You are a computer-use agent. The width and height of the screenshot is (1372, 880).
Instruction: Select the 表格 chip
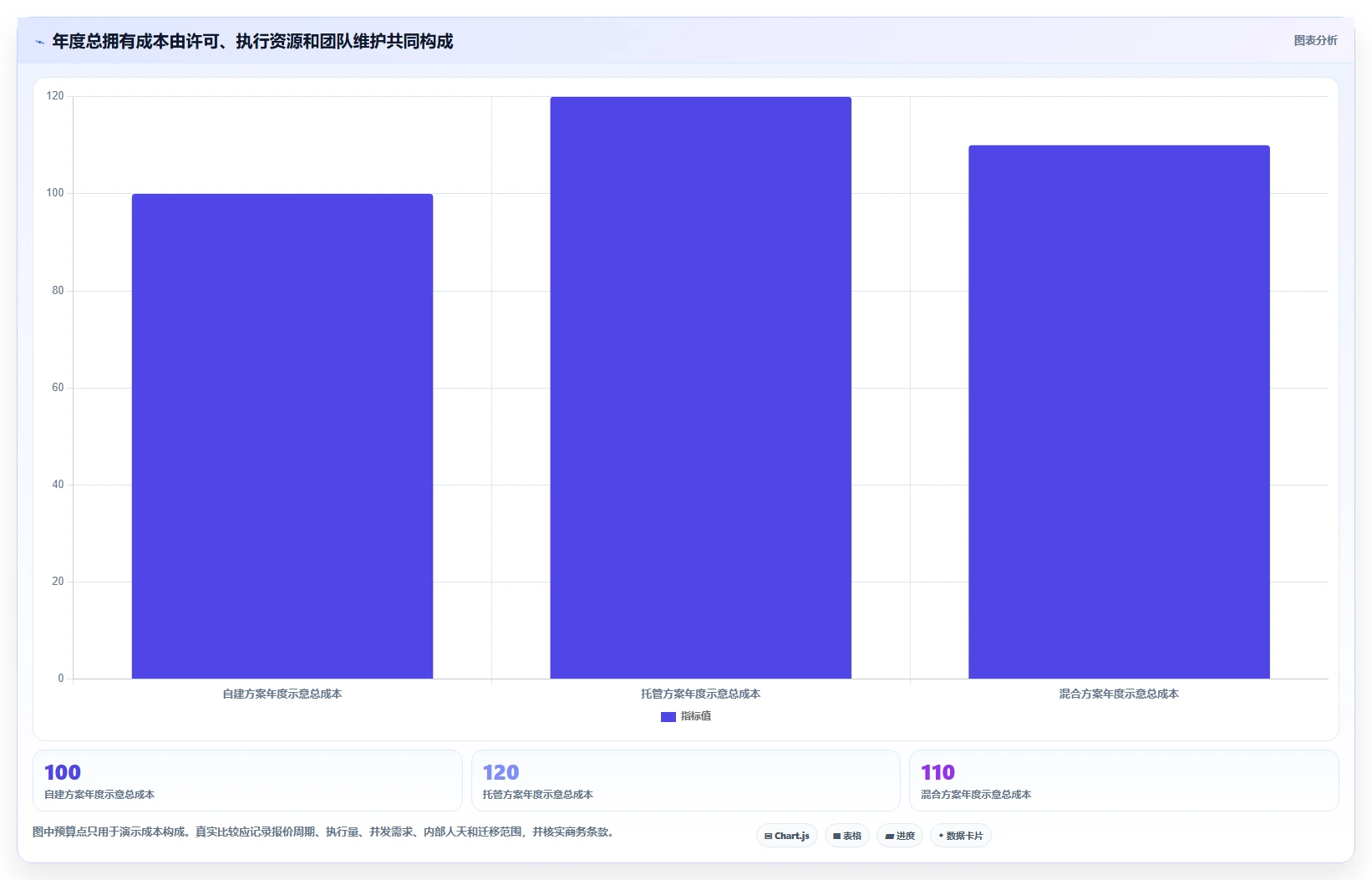[846, 836]
